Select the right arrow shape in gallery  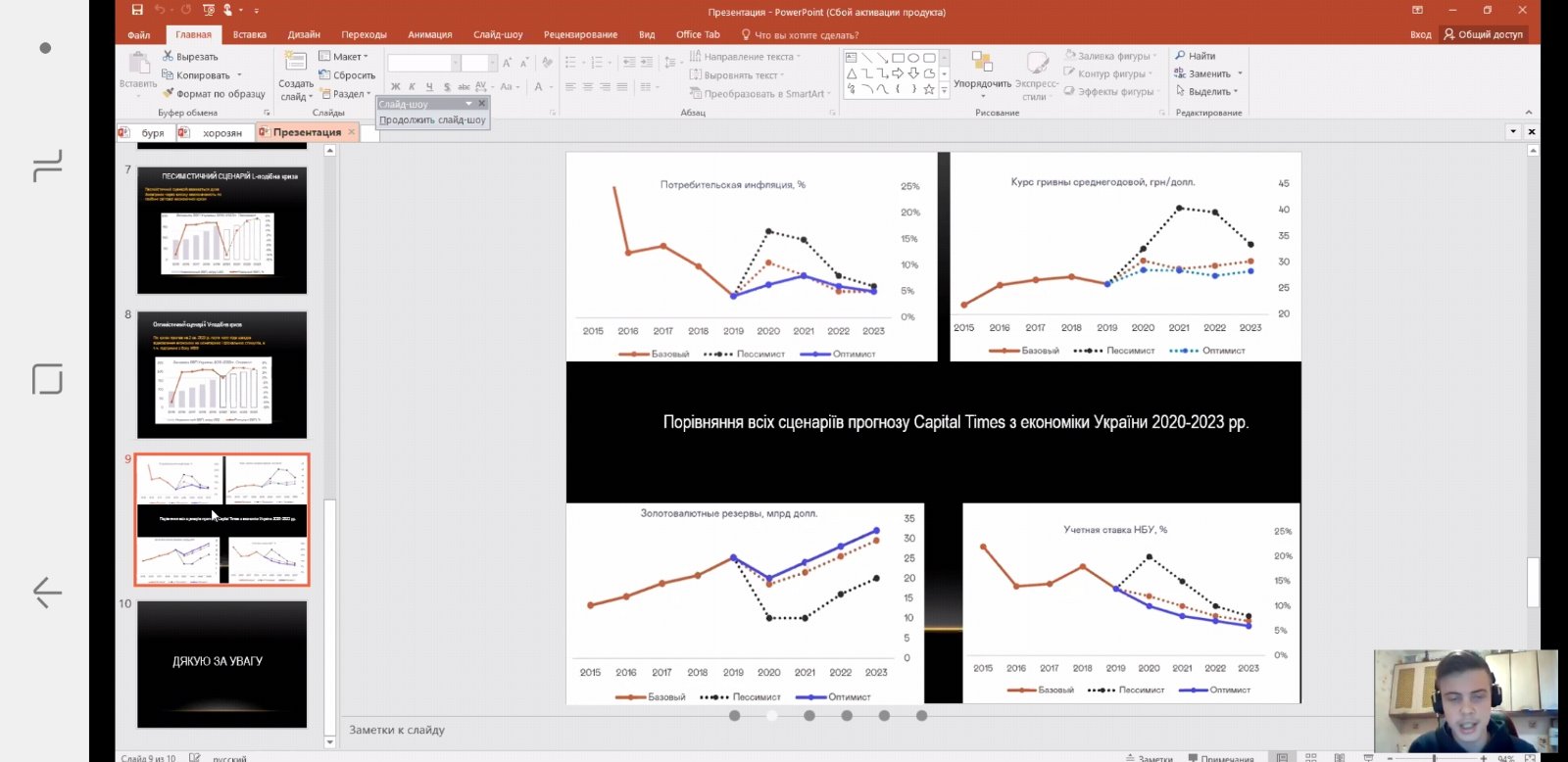tap(898, 73)
